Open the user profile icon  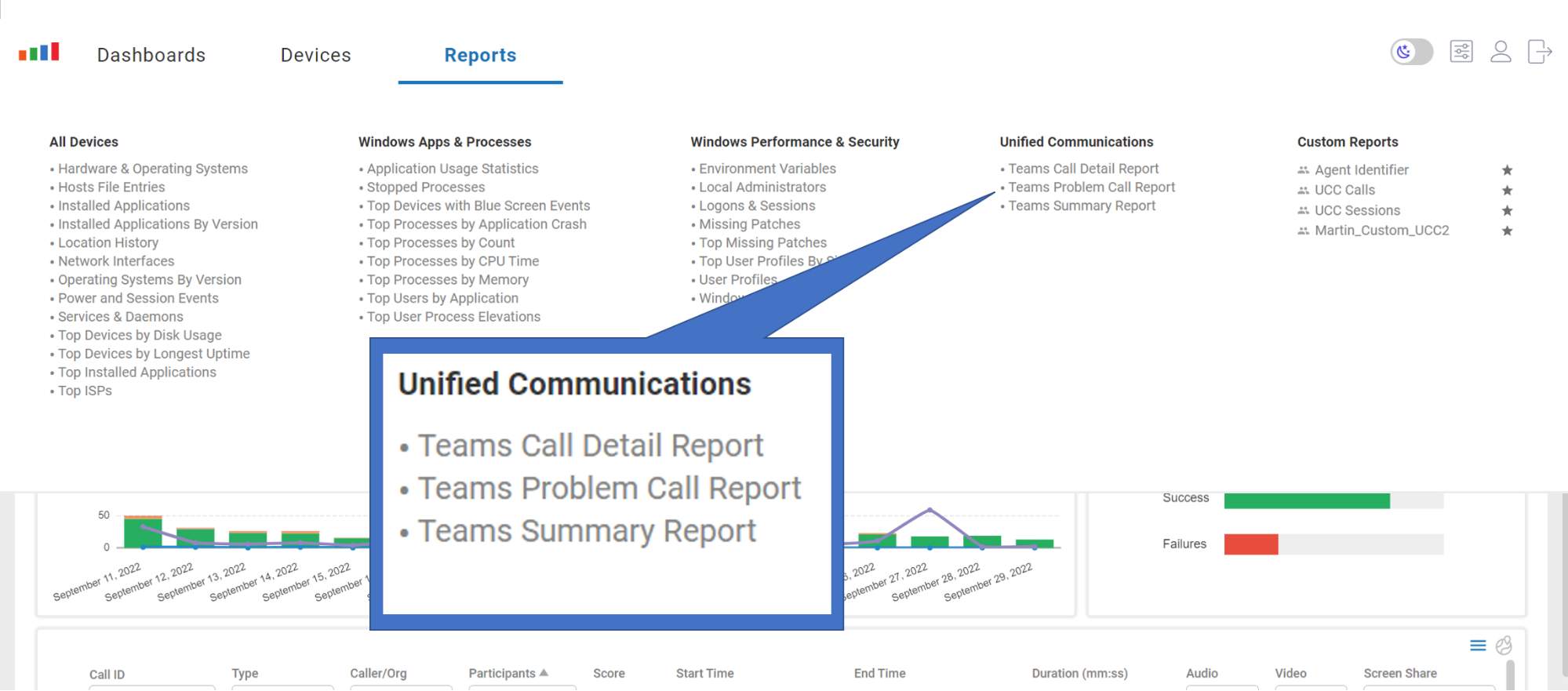(1501, 52)
